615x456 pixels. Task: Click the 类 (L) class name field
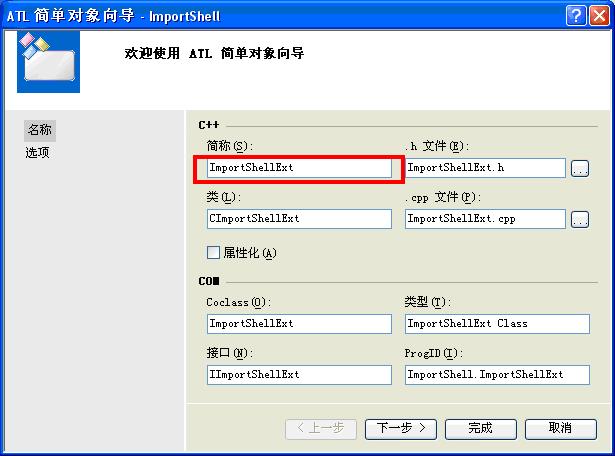point(299,219)
